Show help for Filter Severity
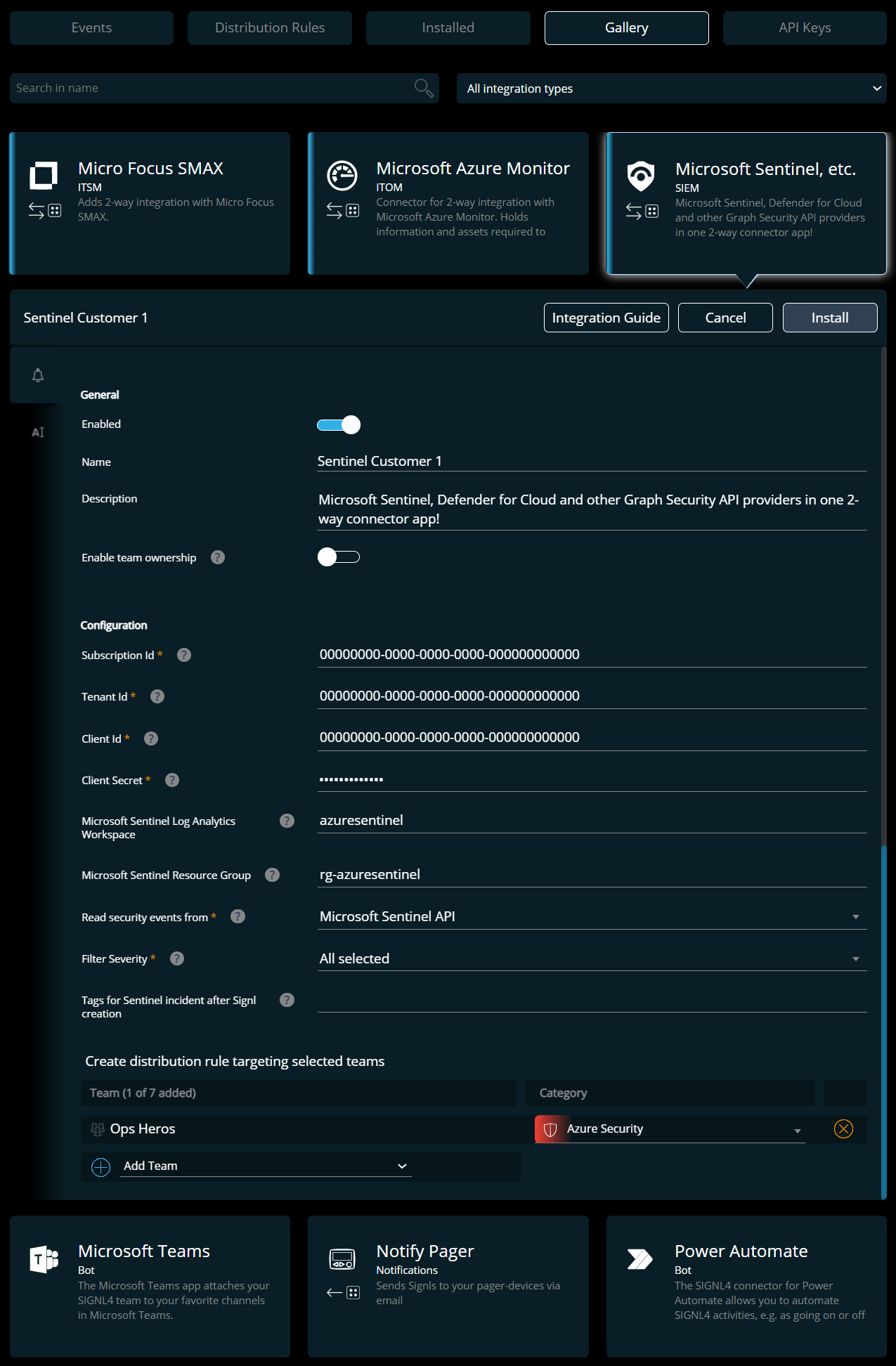 point(177,958)
